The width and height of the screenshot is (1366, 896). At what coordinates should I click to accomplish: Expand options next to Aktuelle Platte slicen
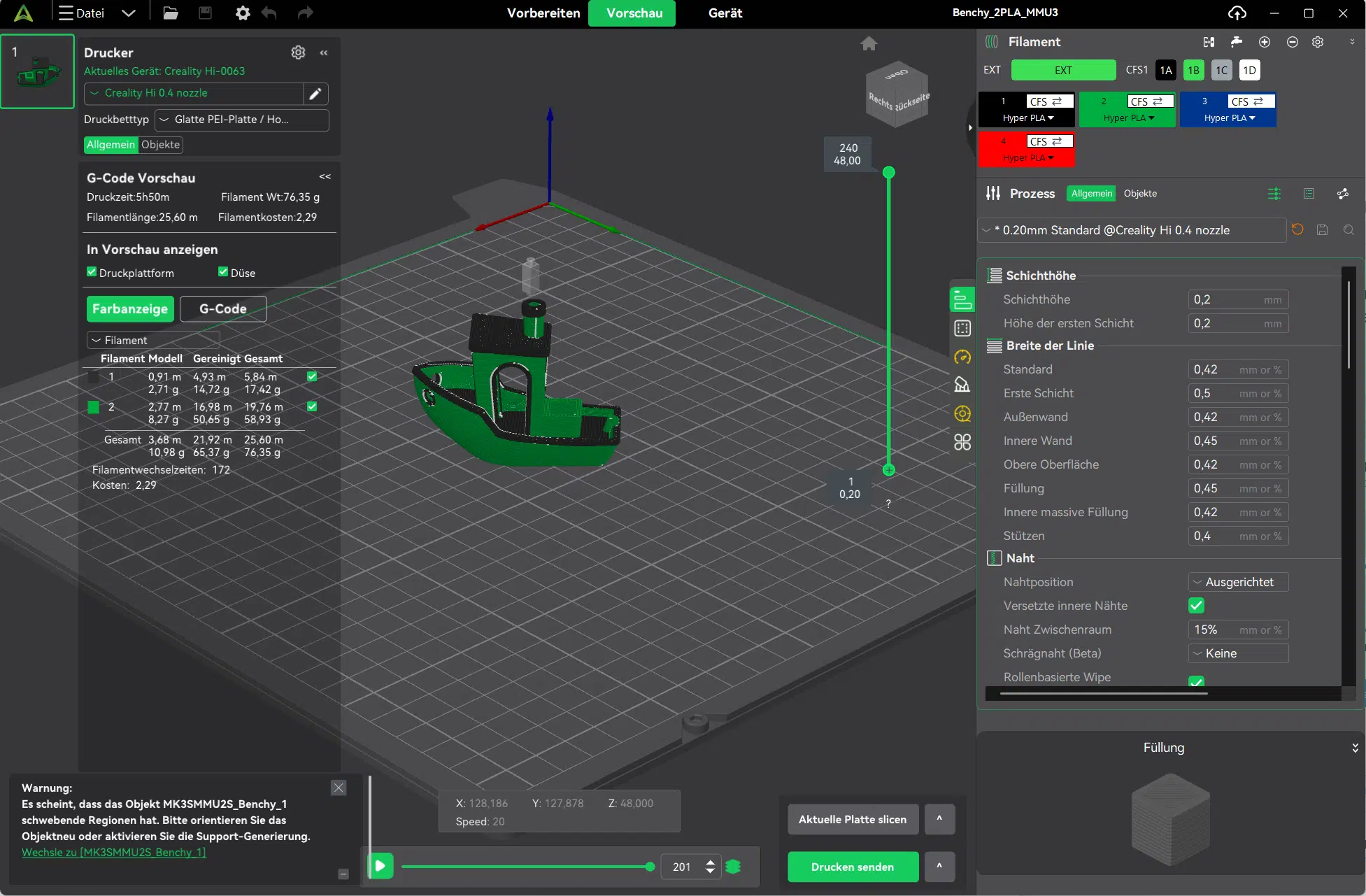coord(939,819)
